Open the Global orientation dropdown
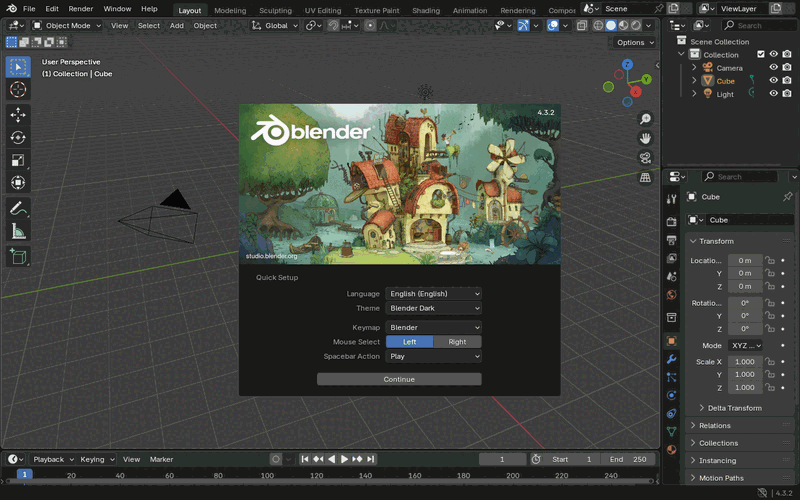The image size is (800, 500). tap(274, 26)
